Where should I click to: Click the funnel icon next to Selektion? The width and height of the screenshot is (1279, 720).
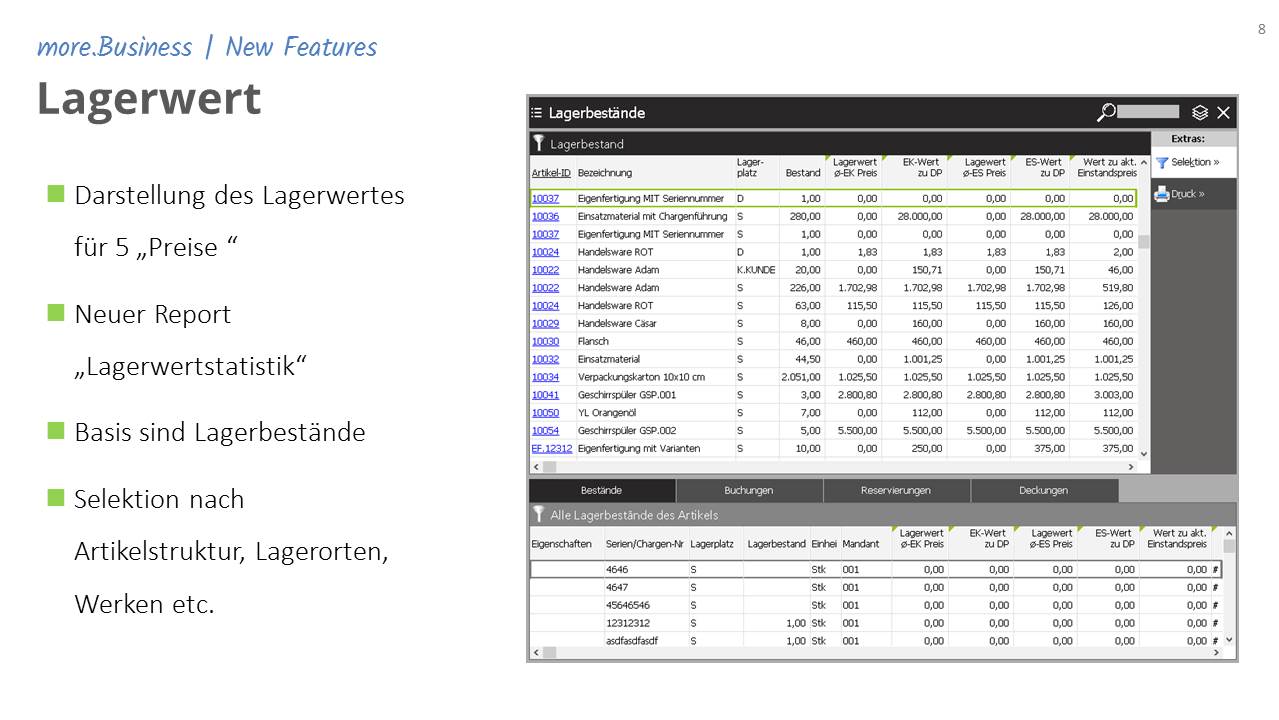pyautogui.click(x=1161, y=162)
